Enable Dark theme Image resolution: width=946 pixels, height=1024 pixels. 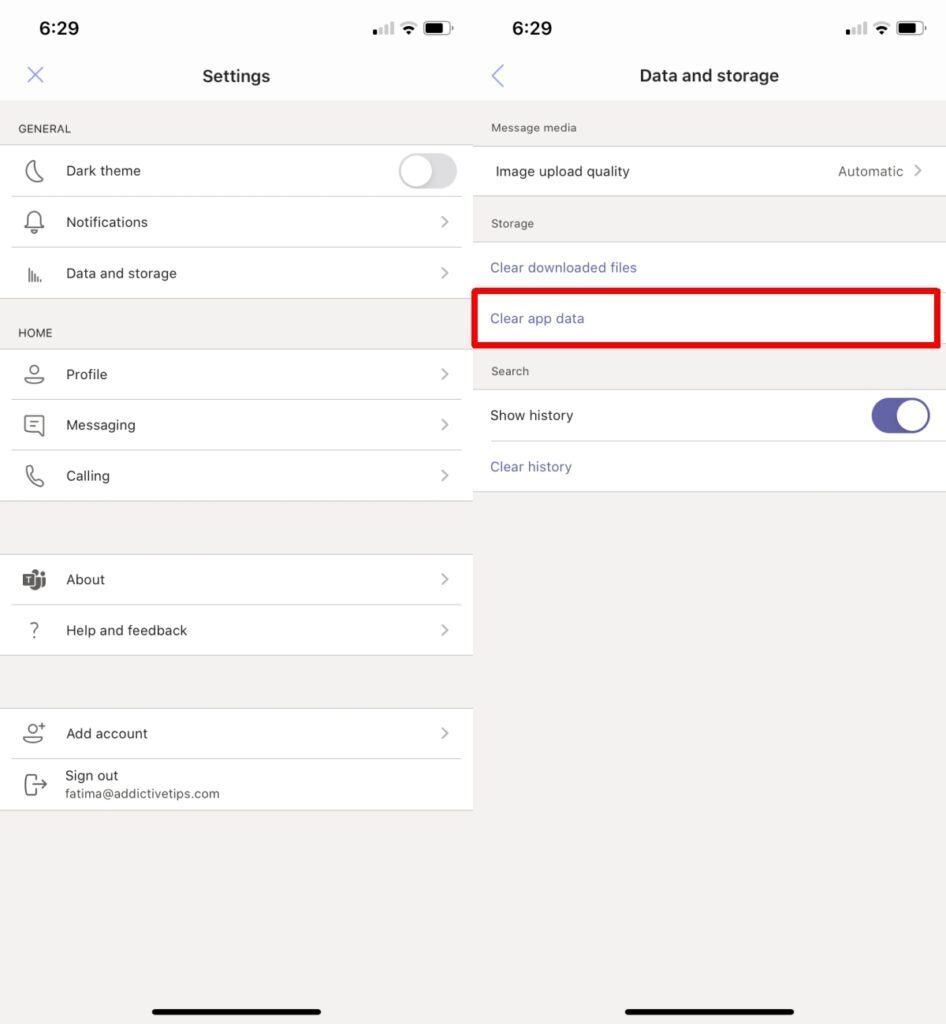point(427,171)
